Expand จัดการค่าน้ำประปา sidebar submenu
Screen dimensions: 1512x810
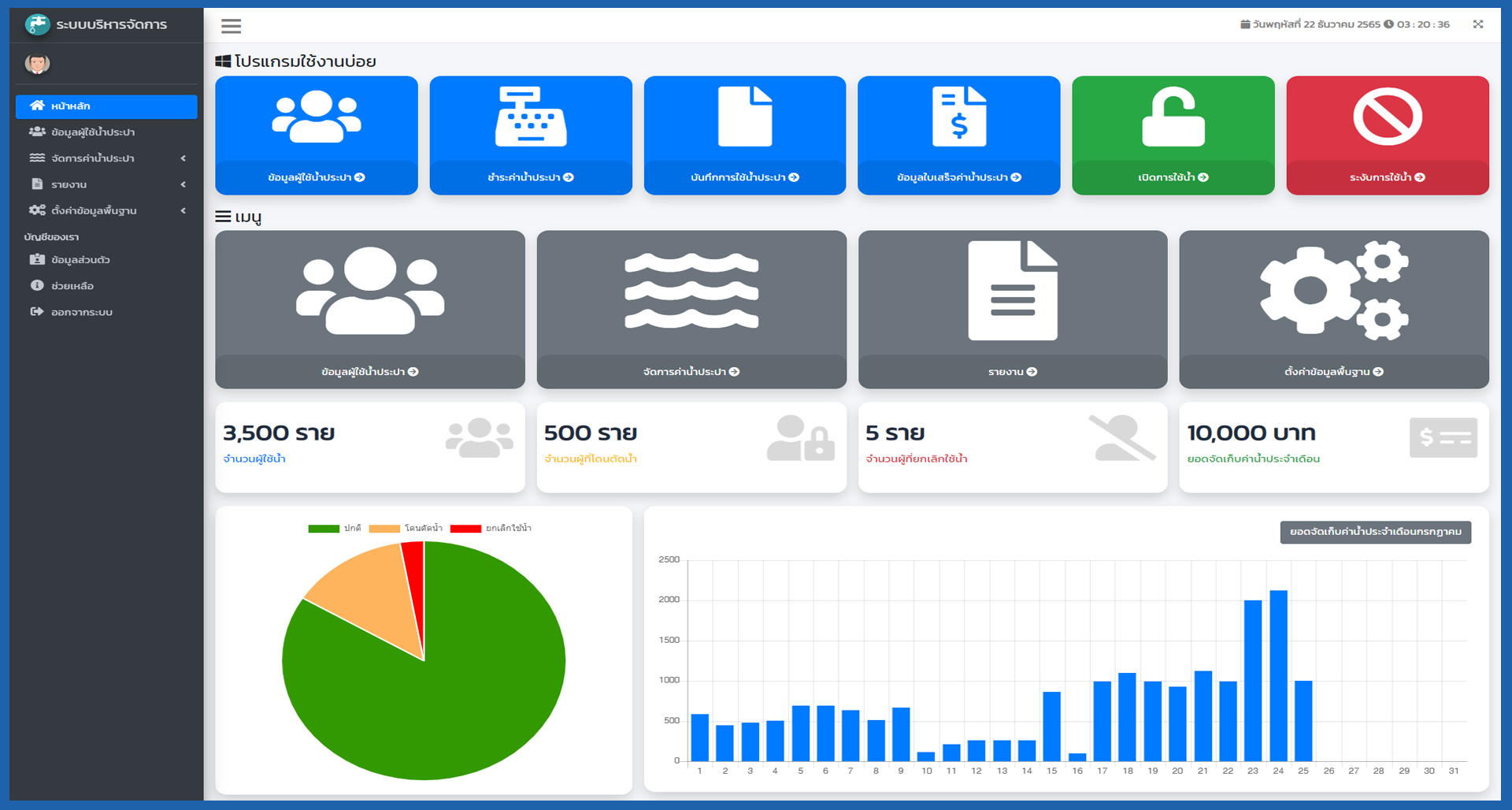106,158
